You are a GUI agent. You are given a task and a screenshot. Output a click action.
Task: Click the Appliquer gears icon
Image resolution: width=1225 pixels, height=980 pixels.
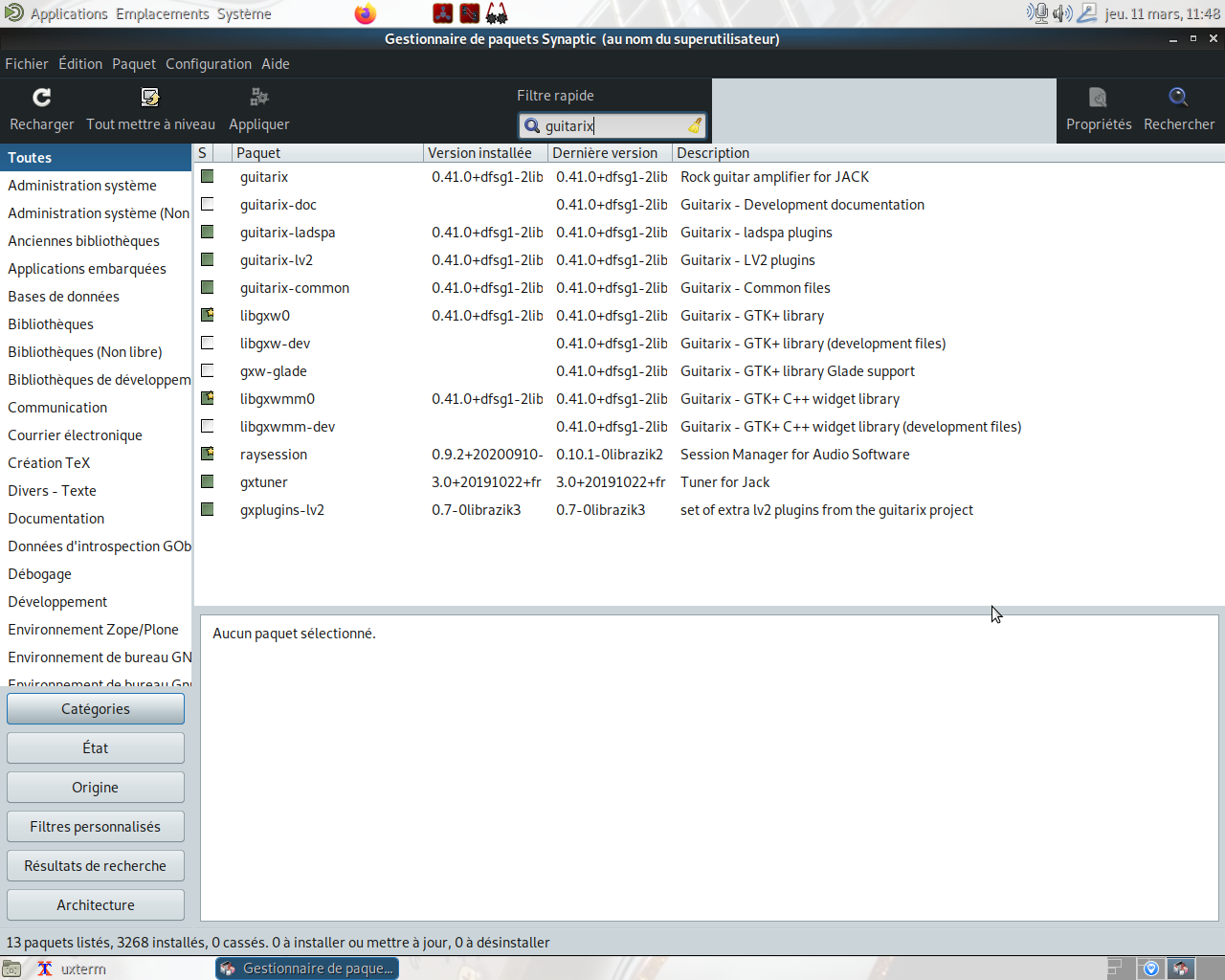click(x=258, y=98)
